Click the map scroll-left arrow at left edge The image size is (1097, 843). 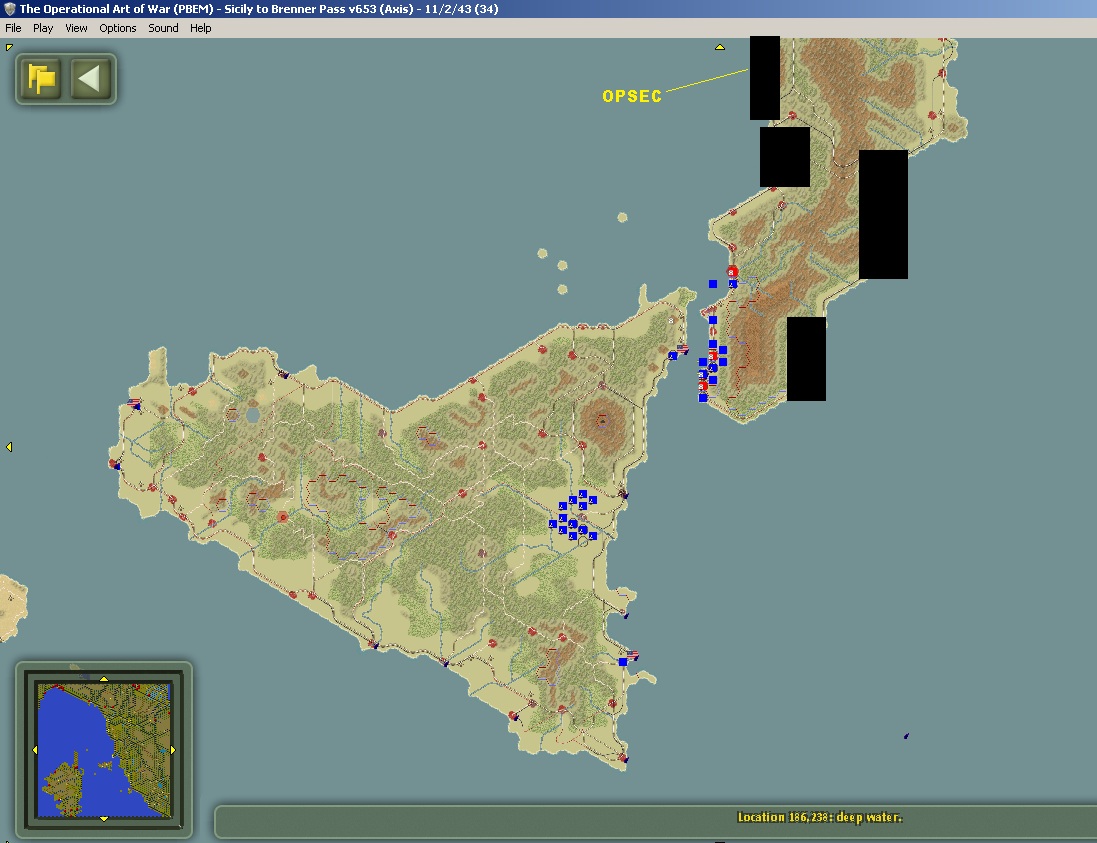pos(9,447)
